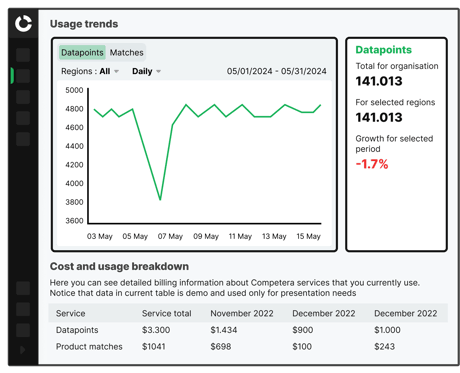The image size is (460, 373).
Task: Click the 05 May axis label
Action: coord(135,236)
